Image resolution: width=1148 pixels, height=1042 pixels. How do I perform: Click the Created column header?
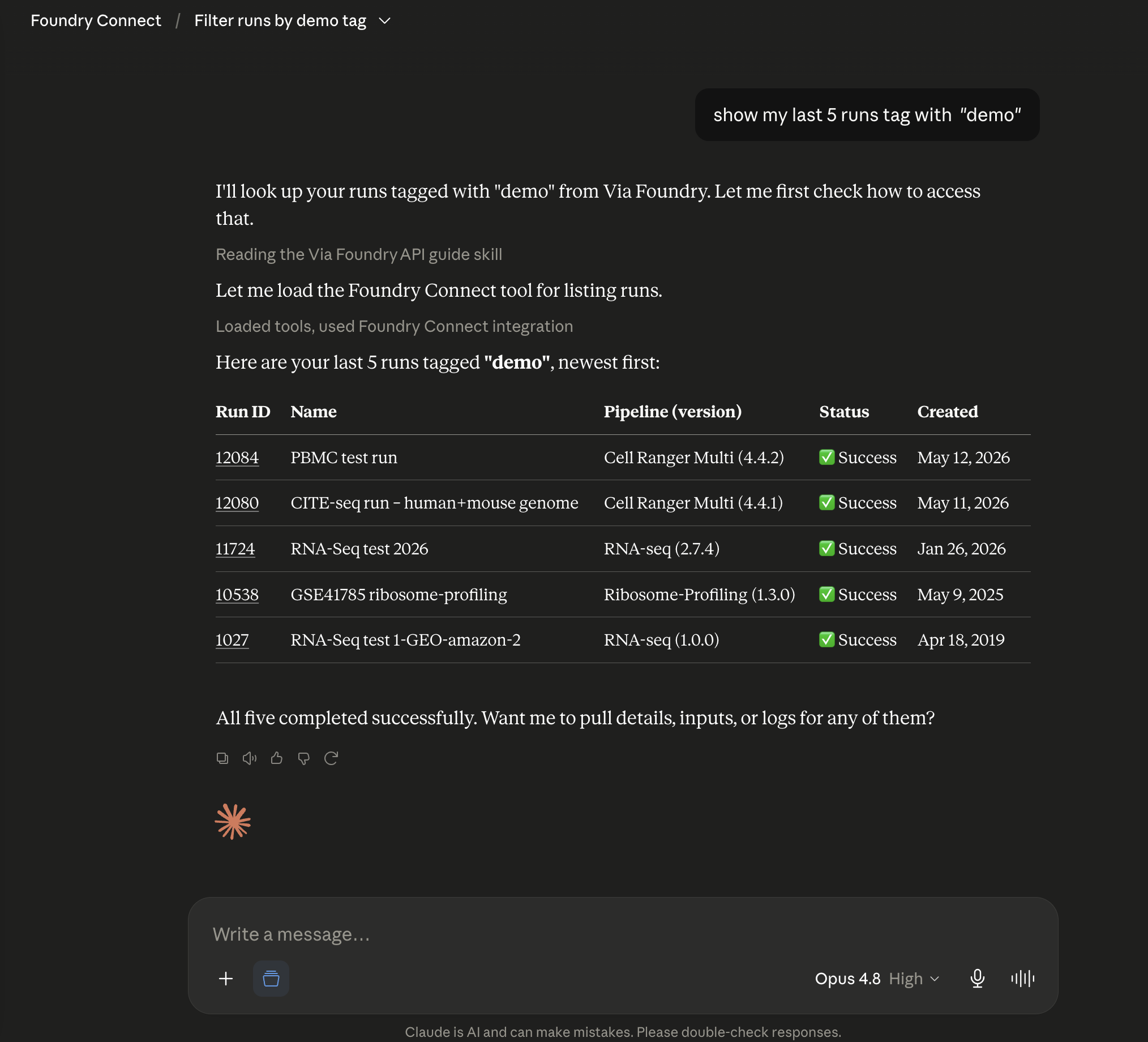pos(947,411)
